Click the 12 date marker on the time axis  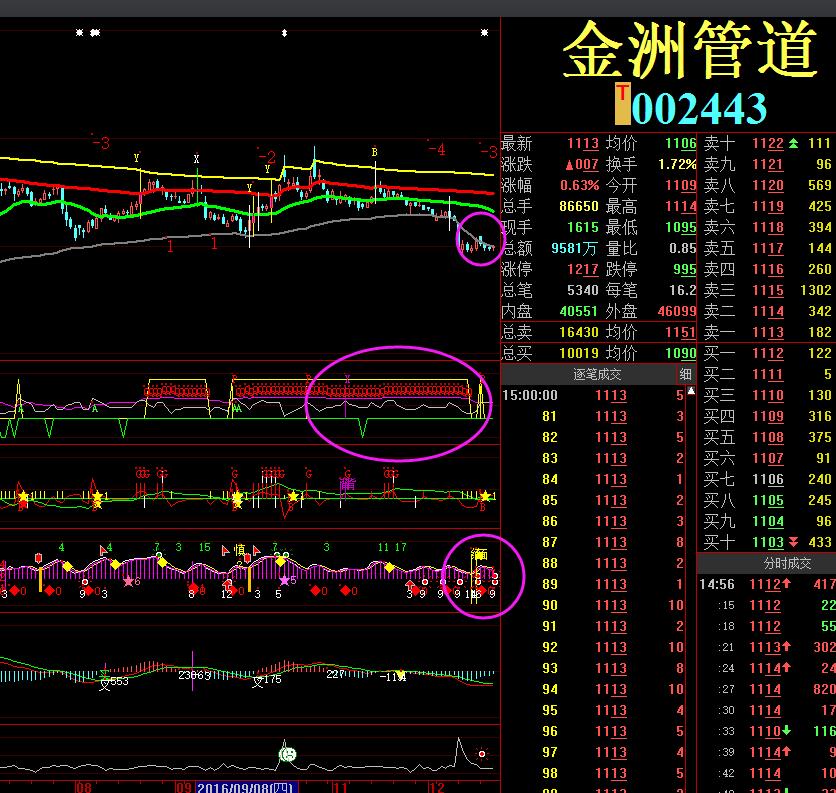(x=436, y=788)
